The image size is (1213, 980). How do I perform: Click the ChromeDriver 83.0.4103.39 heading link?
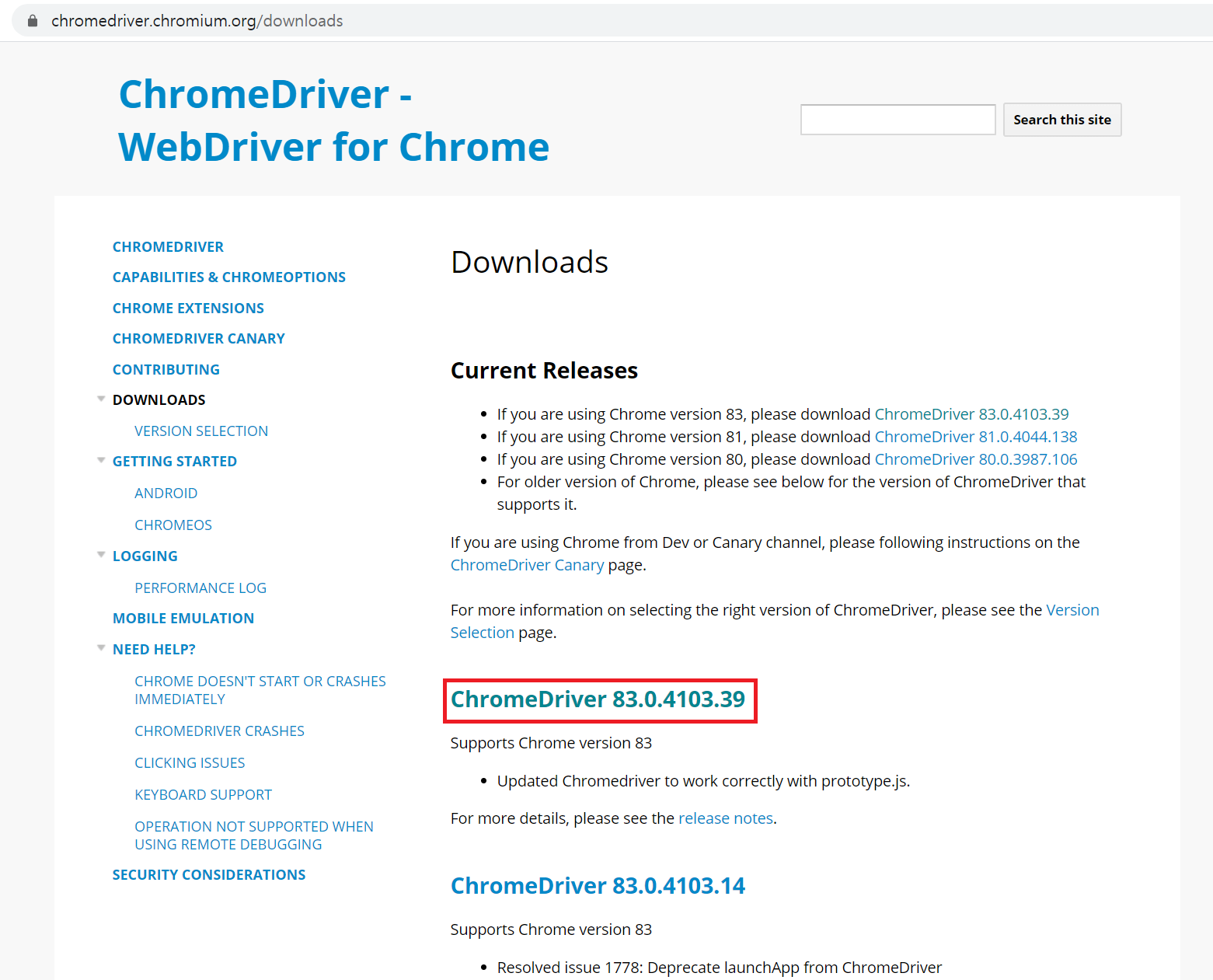598,699
